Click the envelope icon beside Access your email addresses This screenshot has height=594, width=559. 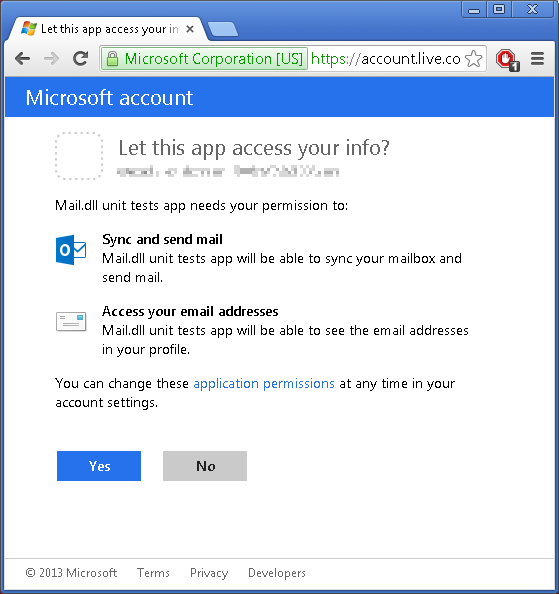coord(71,322)
